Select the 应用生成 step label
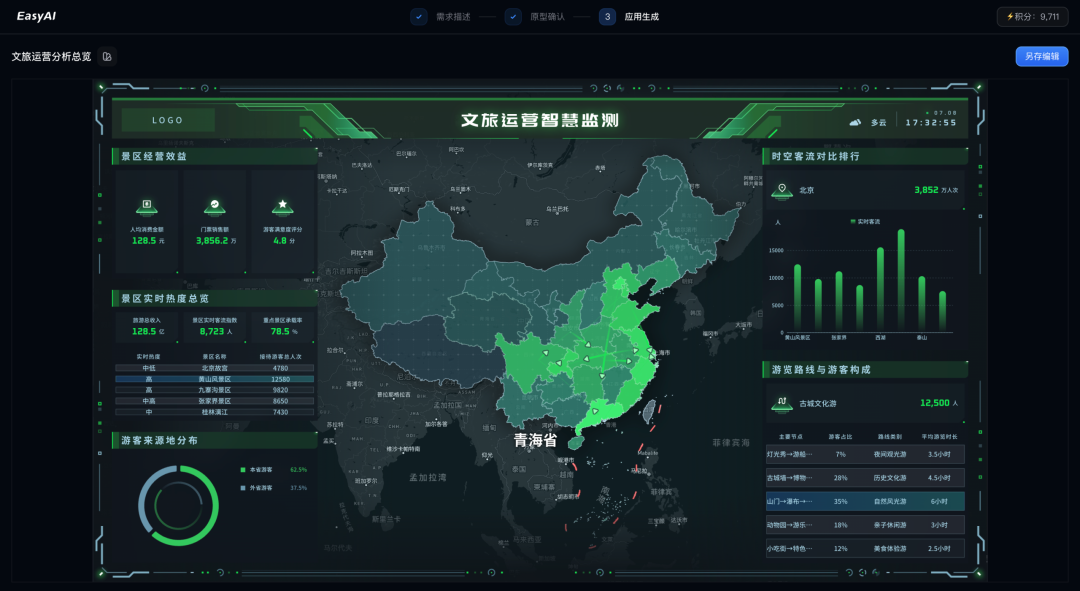This screenshot has width=1080, height=591. pos(642,17)
